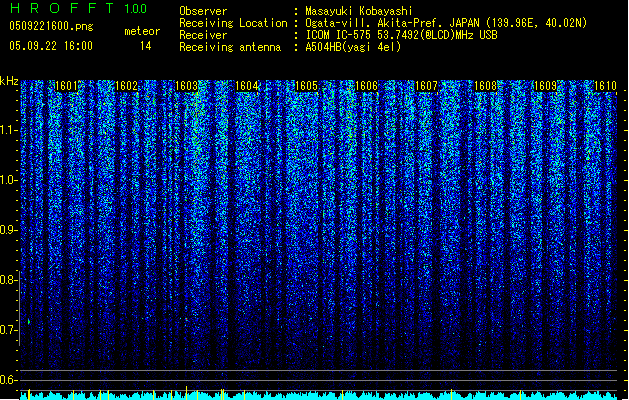
Task: Click the tallest yellow meteor spike below 1603
Action: [x=187, y=392]
